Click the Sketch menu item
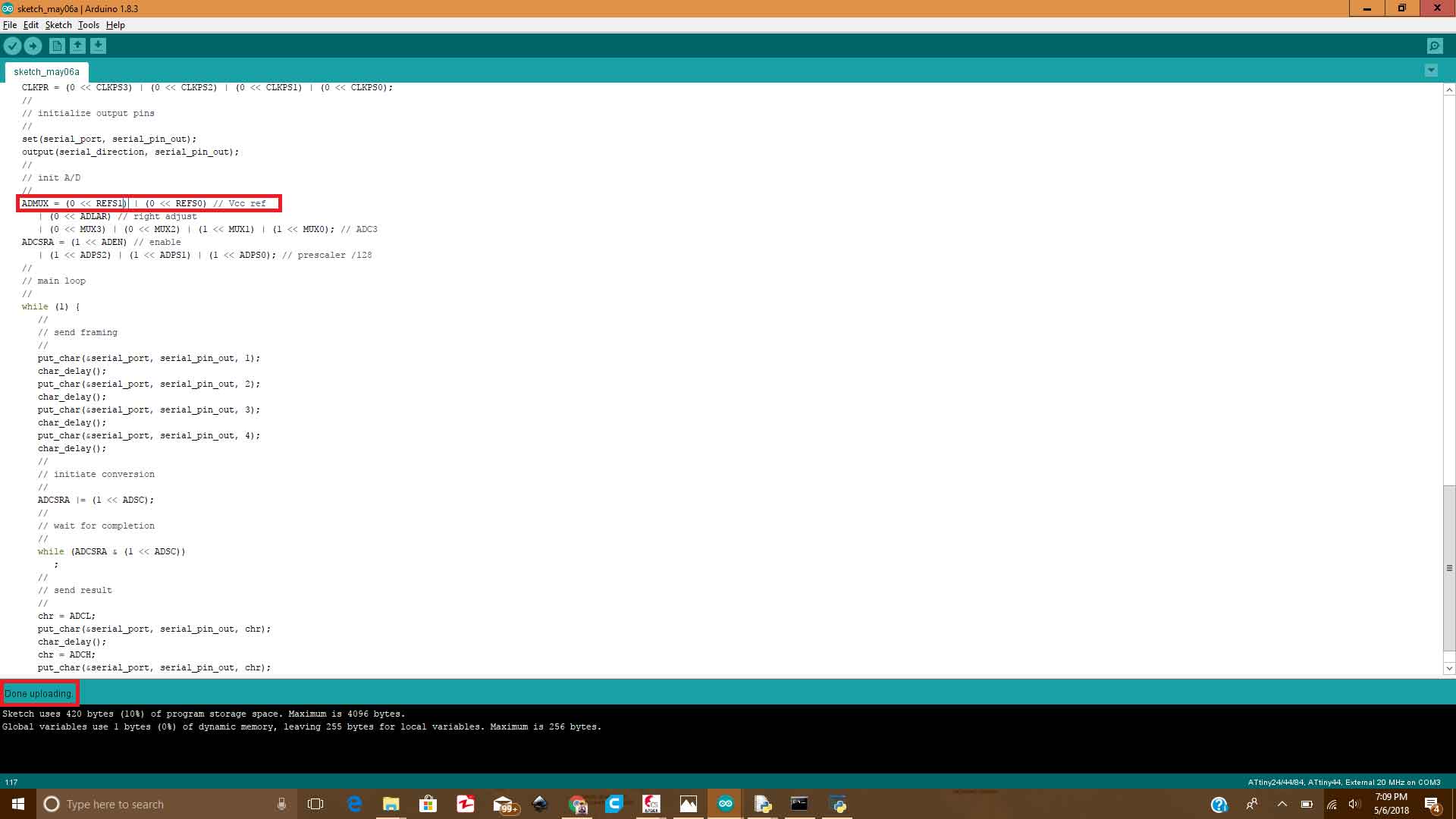The image size is (1456, 819). (58, 24)
